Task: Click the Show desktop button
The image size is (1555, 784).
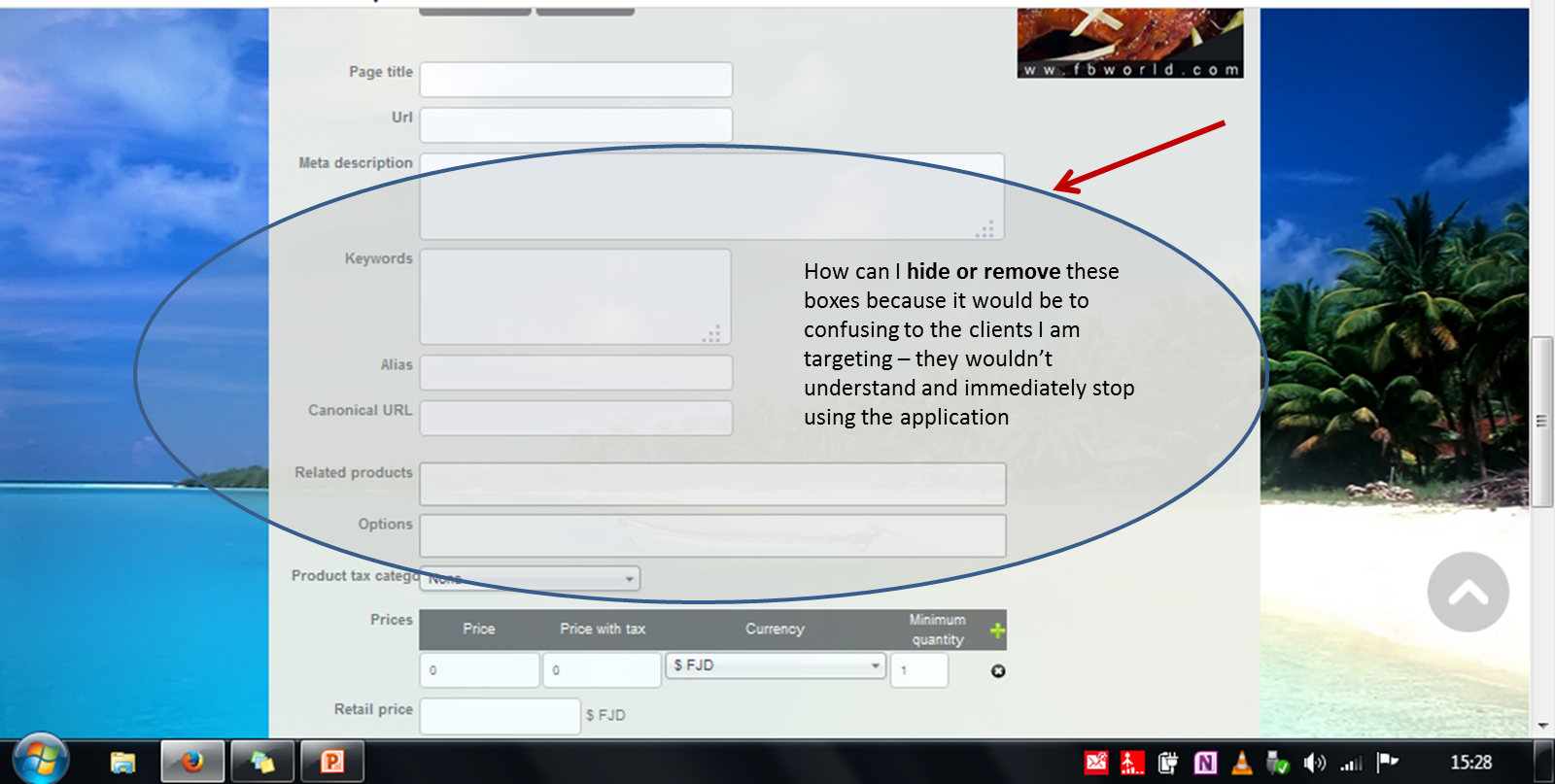Action: 1543,762
